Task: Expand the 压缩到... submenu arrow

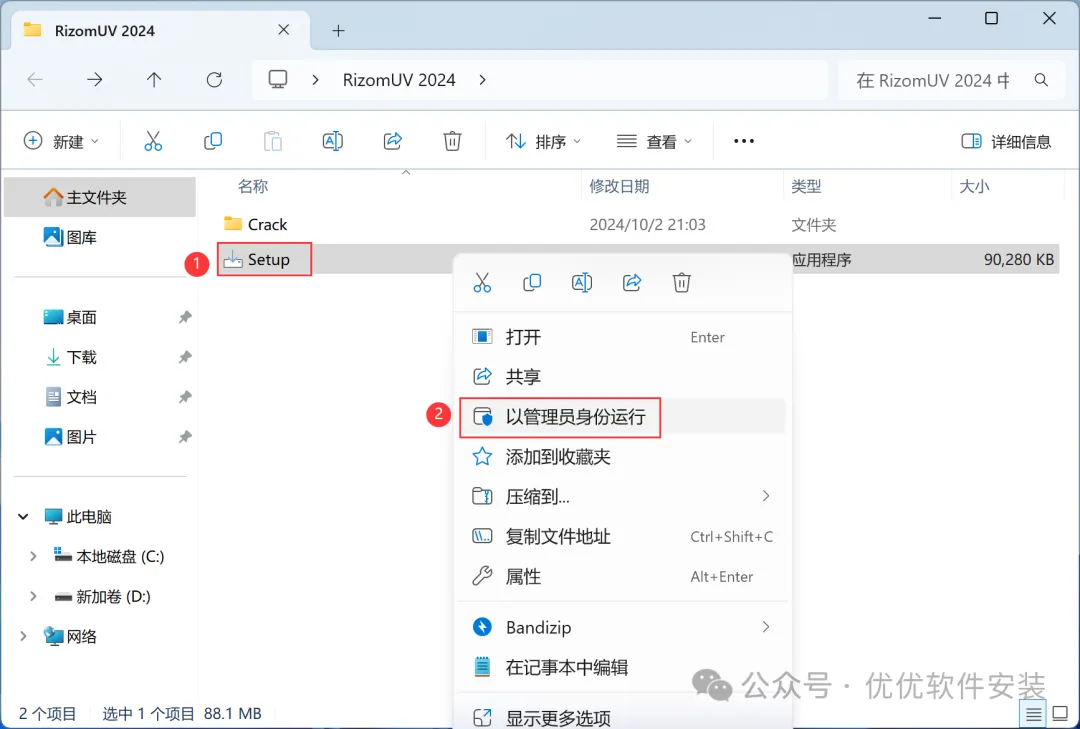Action: click(x=765, y=496)
